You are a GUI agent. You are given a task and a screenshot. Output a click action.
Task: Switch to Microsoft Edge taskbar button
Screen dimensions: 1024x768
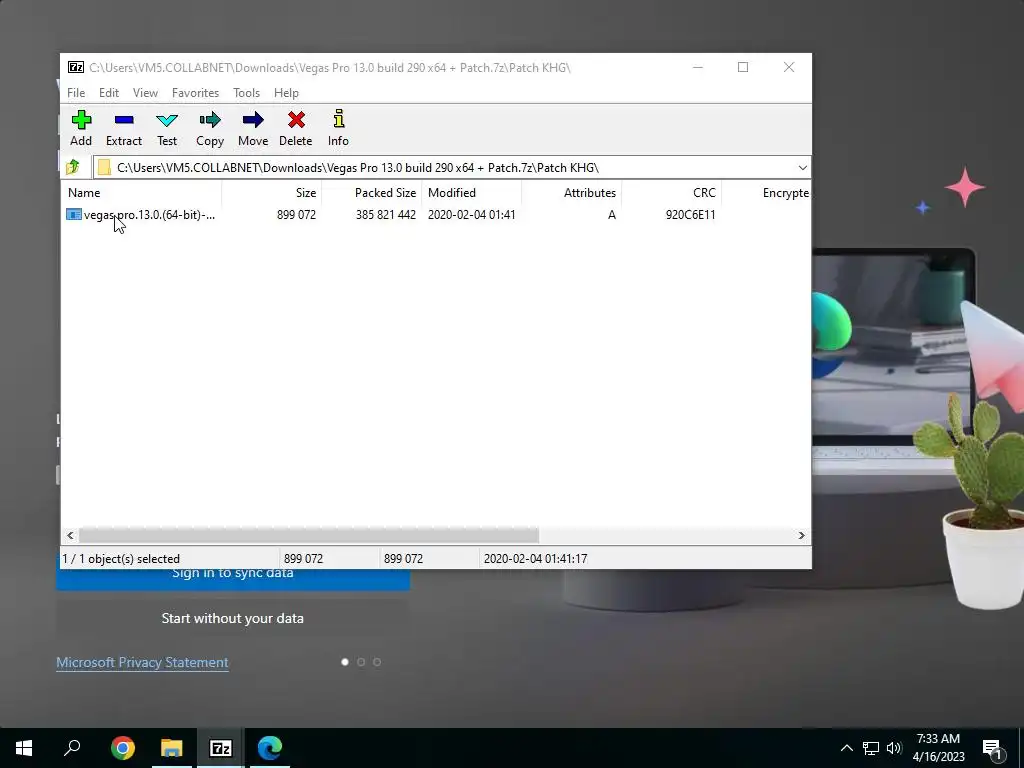[x=270, y=748]
